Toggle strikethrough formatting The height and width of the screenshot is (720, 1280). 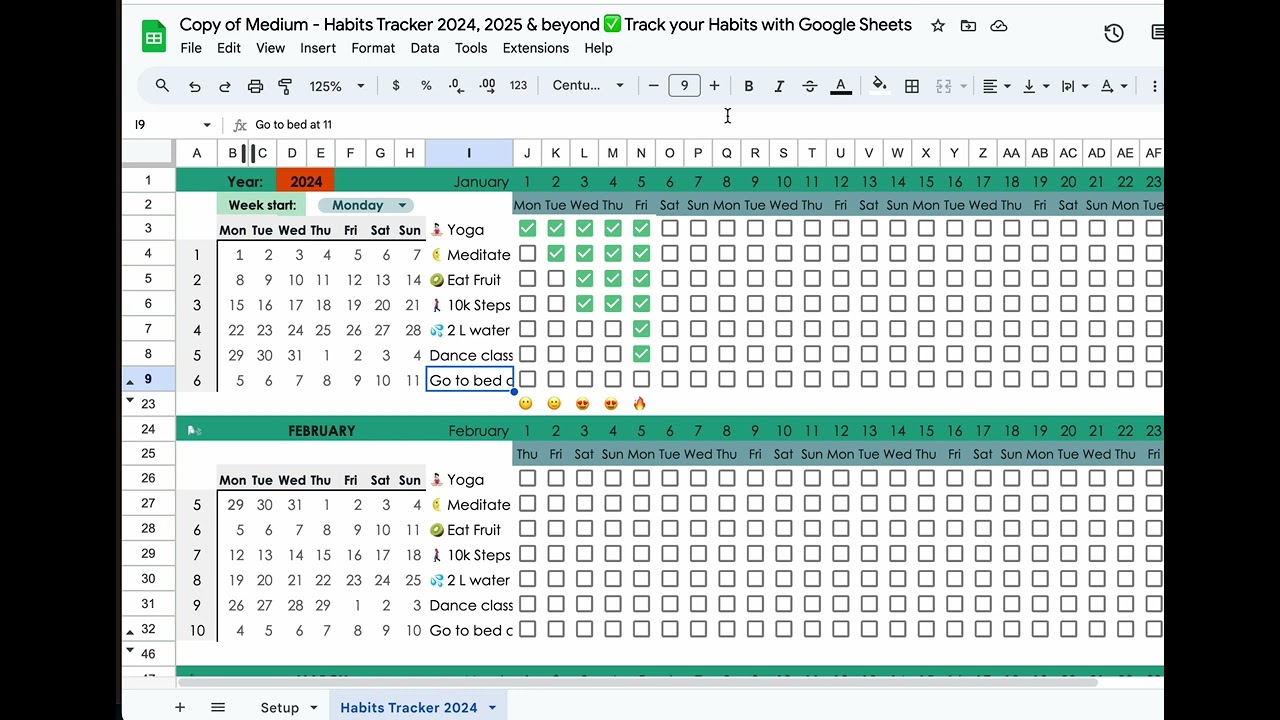tap(810, 87)
